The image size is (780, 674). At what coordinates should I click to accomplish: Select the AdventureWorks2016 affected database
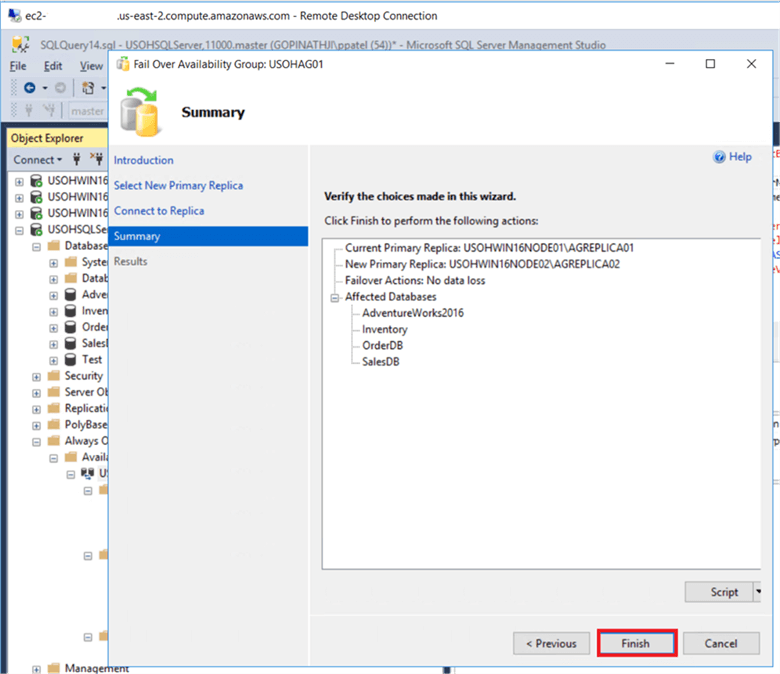click(x=412, y=313)
